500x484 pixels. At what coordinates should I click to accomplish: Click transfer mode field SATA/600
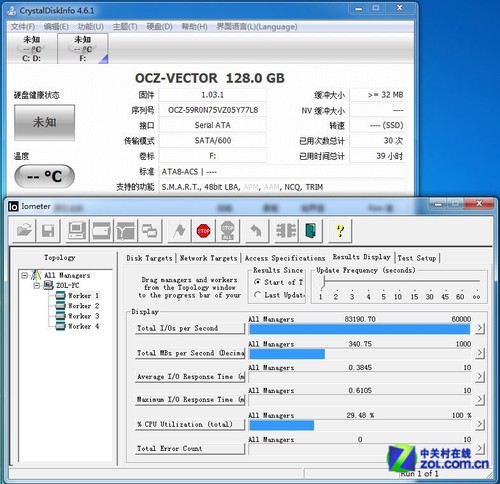click(x=213, y=140)
